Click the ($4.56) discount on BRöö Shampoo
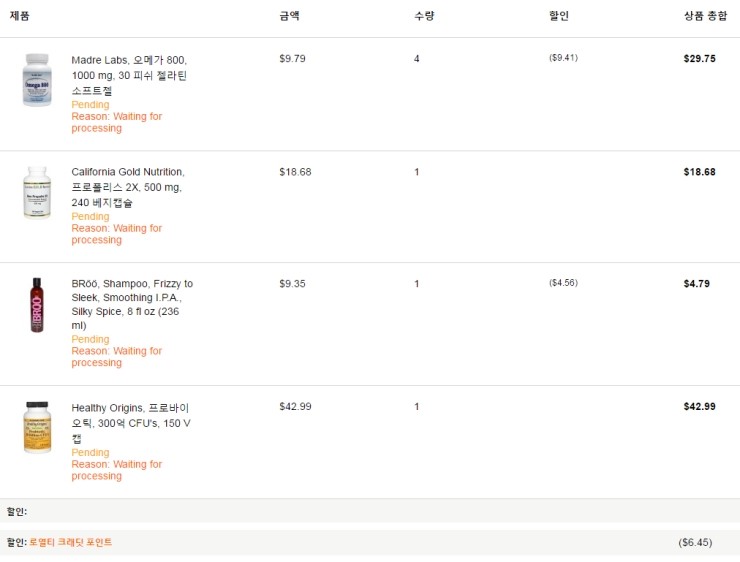This screenshot has height=562, width=740. [563, 283]
